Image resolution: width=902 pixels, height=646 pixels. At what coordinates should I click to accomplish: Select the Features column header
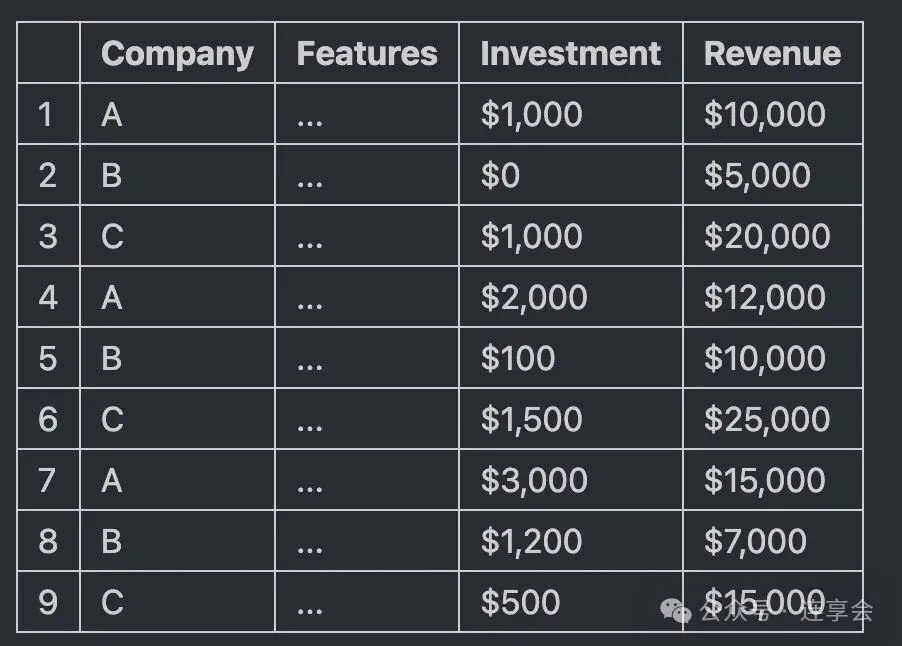click(367, 53)
